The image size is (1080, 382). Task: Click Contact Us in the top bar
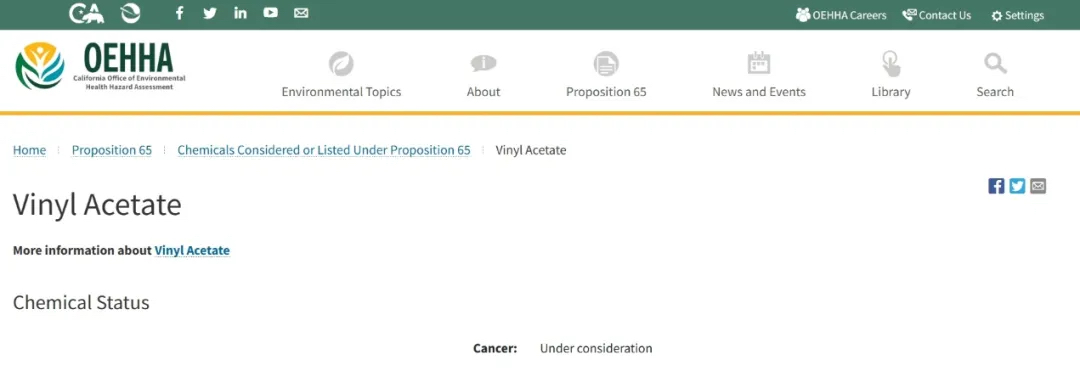pos(937,15)
